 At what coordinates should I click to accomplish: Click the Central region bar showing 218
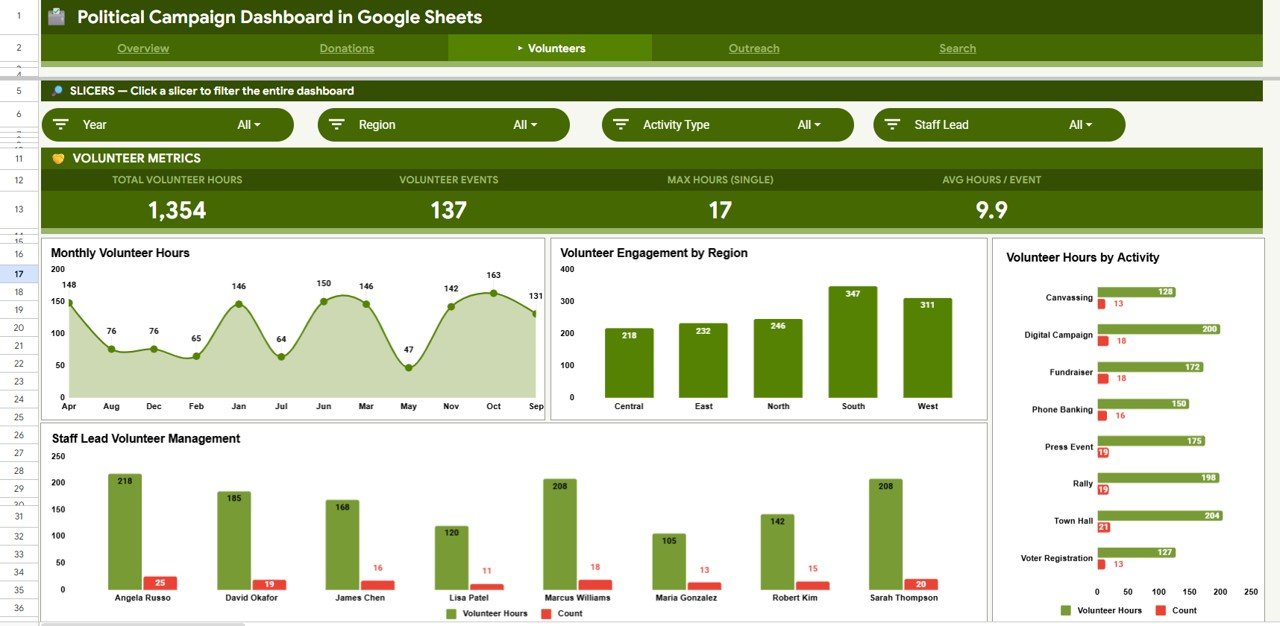tap(629, 363)
